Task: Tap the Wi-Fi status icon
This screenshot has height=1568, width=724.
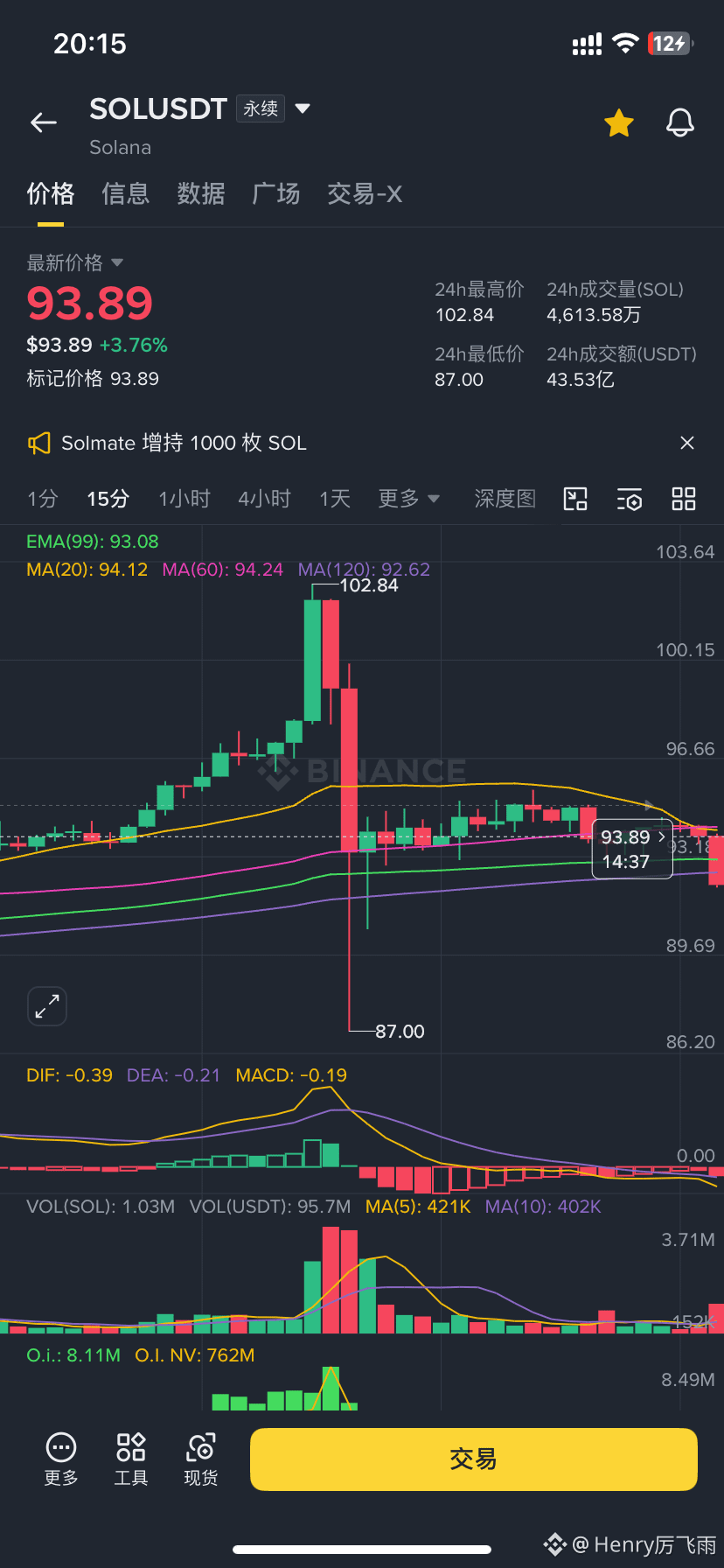Action: point(625,44)
